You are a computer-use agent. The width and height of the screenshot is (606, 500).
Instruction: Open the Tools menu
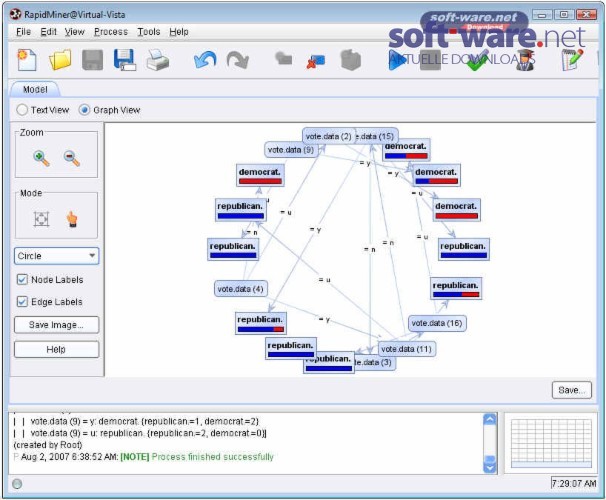click(x=149, y=32)
